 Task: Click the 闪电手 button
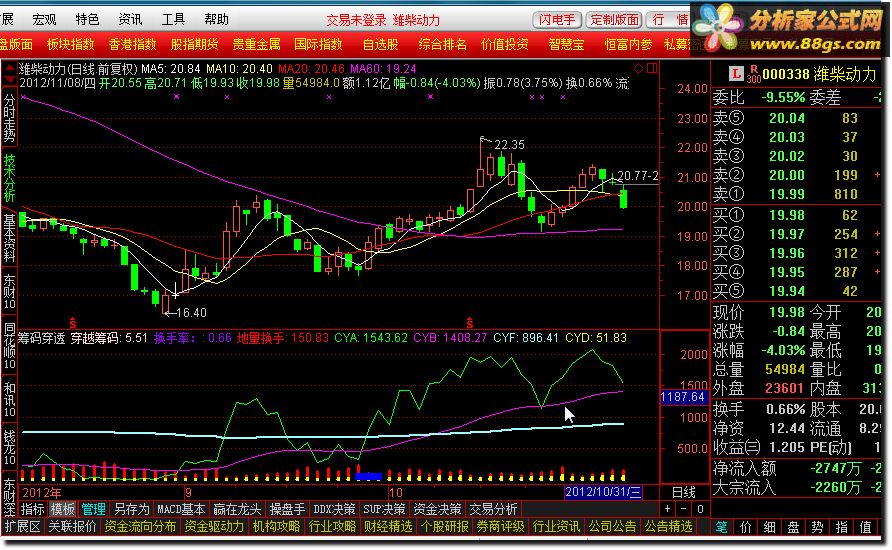coord(557,20)
